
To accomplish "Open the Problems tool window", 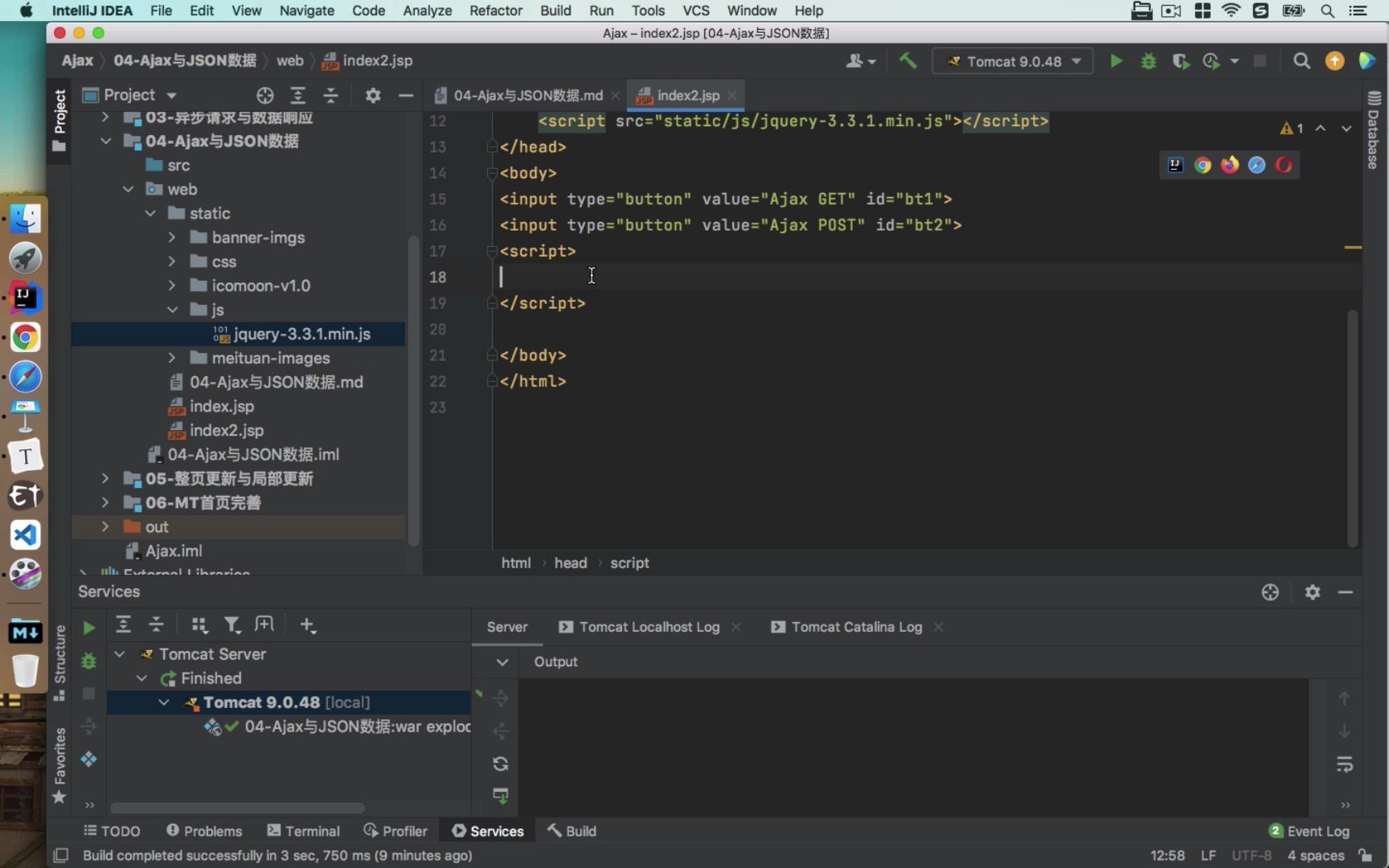I will coord(204,831).
